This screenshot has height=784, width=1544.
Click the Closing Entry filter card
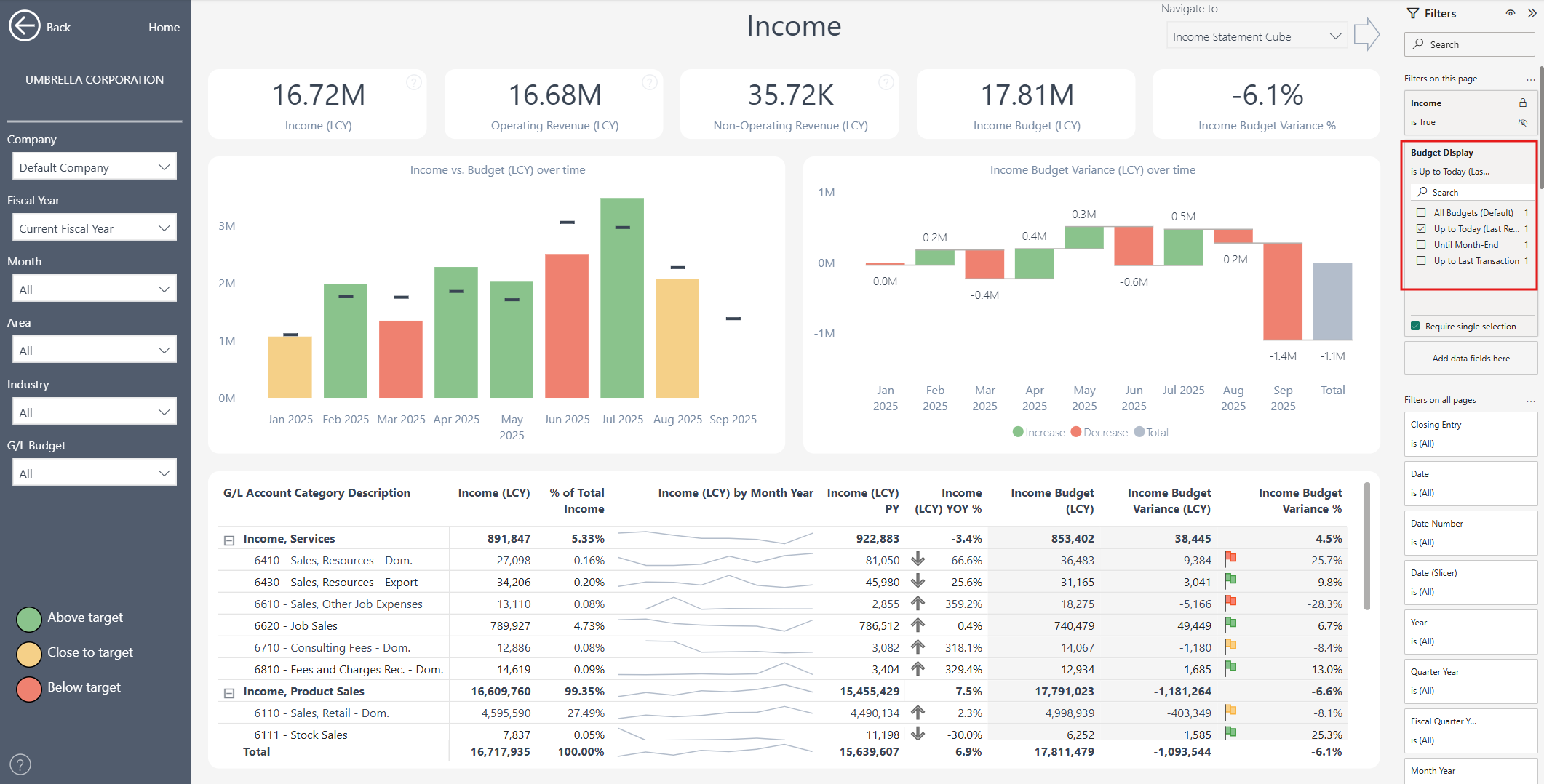click(1470, 434)
